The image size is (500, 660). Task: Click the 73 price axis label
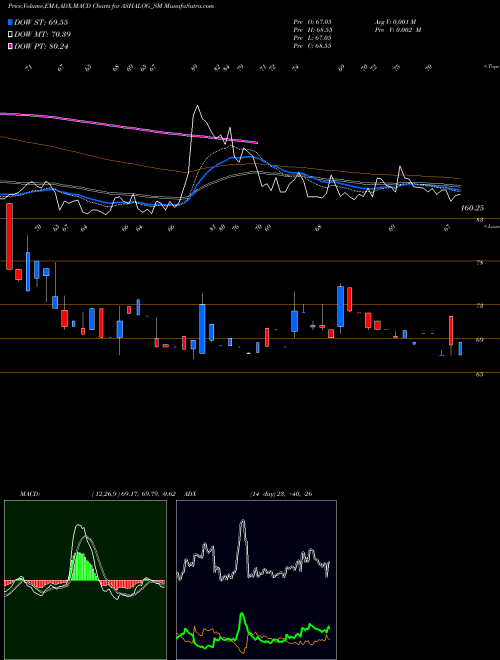point(479,306)
